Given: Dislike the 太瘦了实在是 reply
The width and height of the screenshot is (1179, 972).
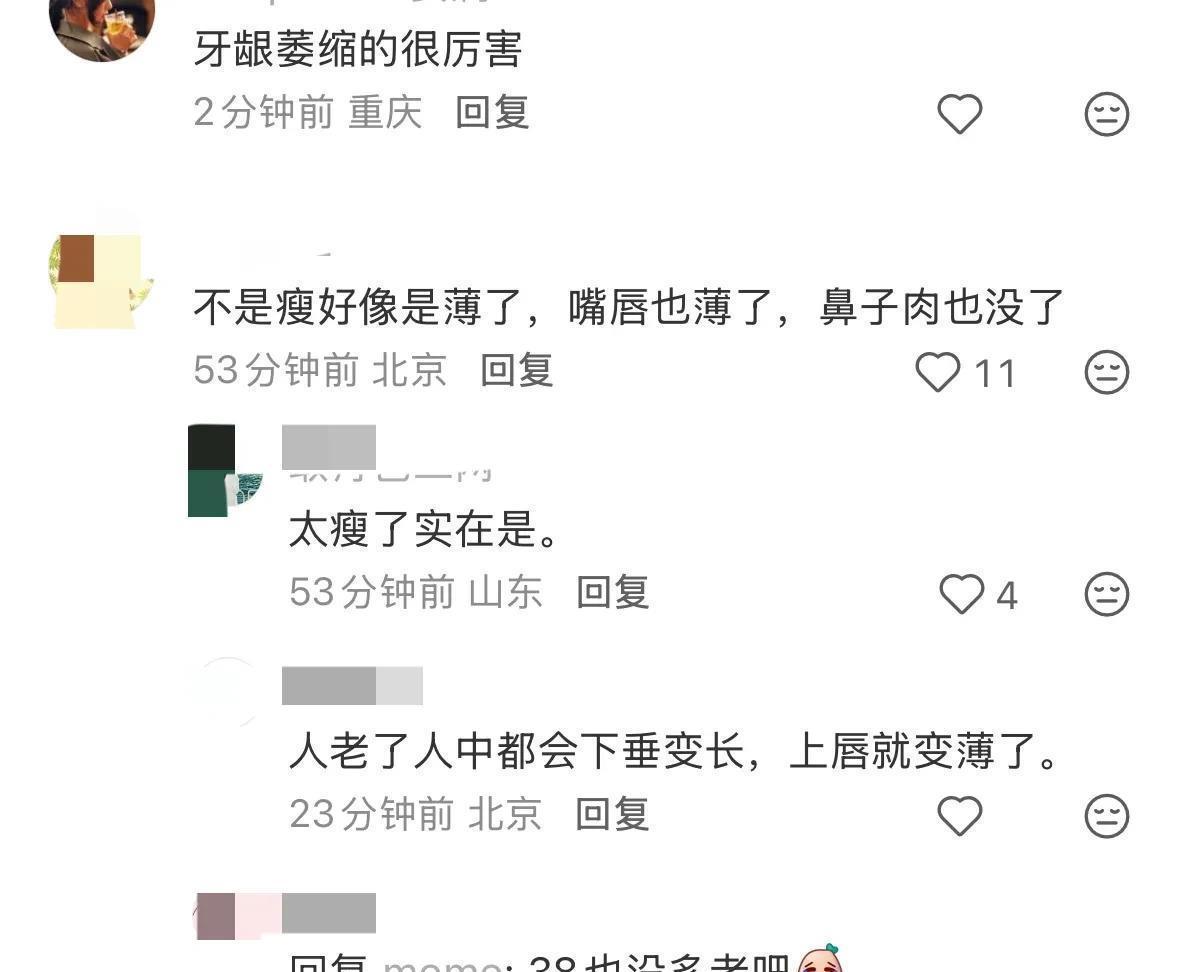Looking at the screenshot, I should click(x=1107, y=594).
